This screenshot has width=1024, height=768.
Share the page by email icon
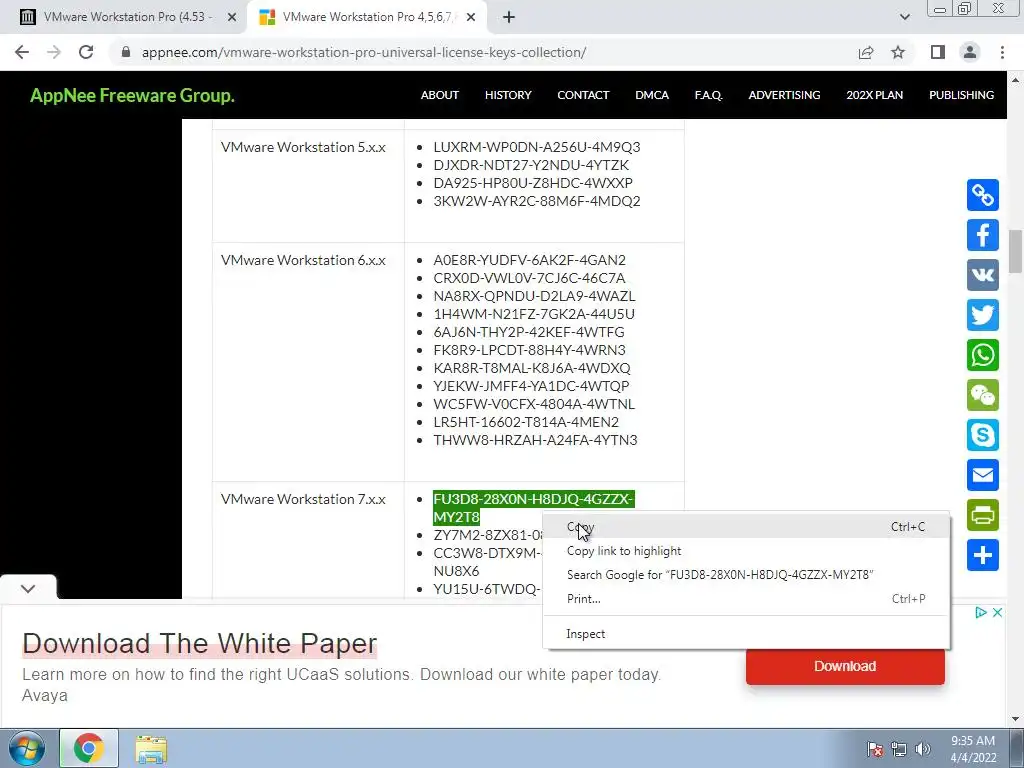click(983, 475)
